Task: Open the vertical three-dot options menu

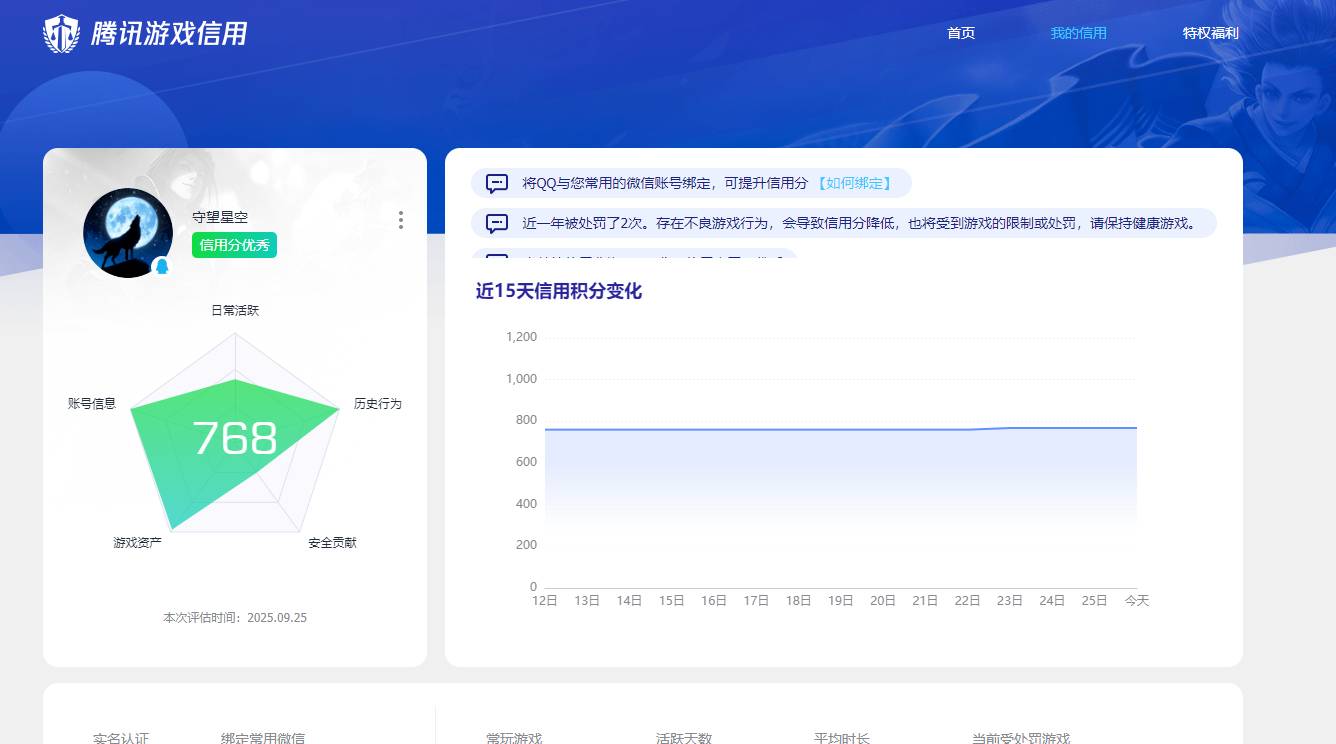Action: 400,220
